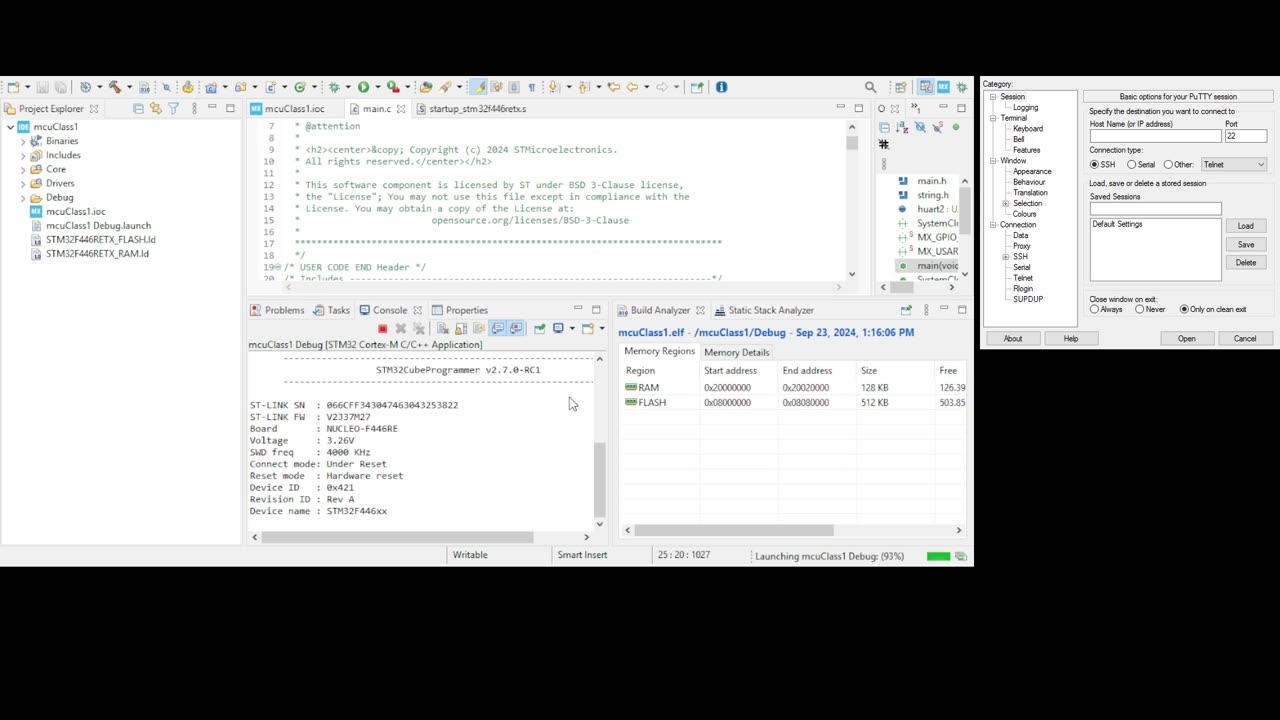
Task: Click the Back navigation arrow in toolbar
Action: 632,87
